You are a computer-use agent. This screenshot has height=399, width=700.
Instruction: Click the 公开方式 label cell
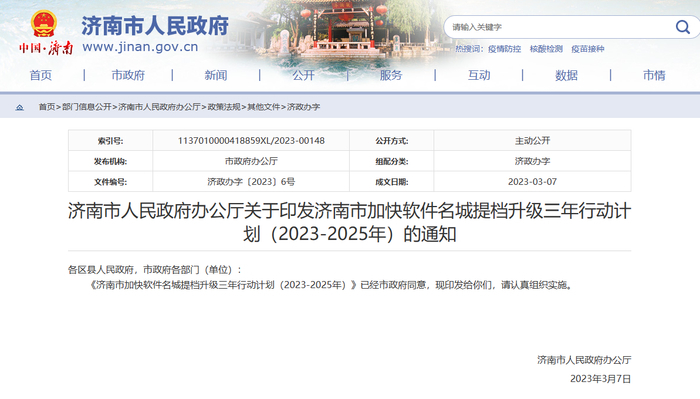coord(392,141)
